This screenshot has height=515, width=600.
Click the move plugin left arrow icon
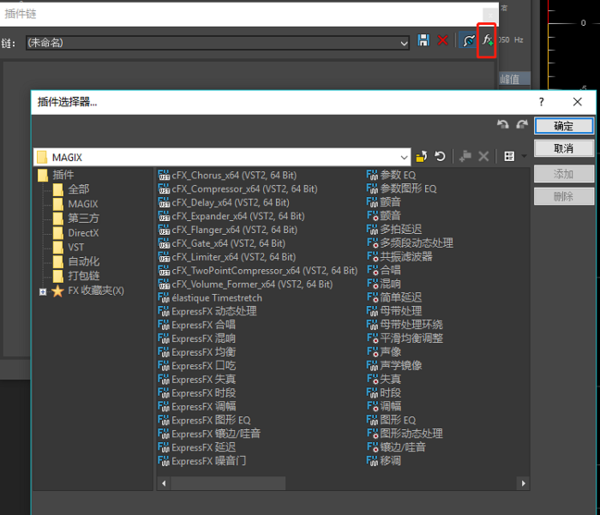[503, 124]
